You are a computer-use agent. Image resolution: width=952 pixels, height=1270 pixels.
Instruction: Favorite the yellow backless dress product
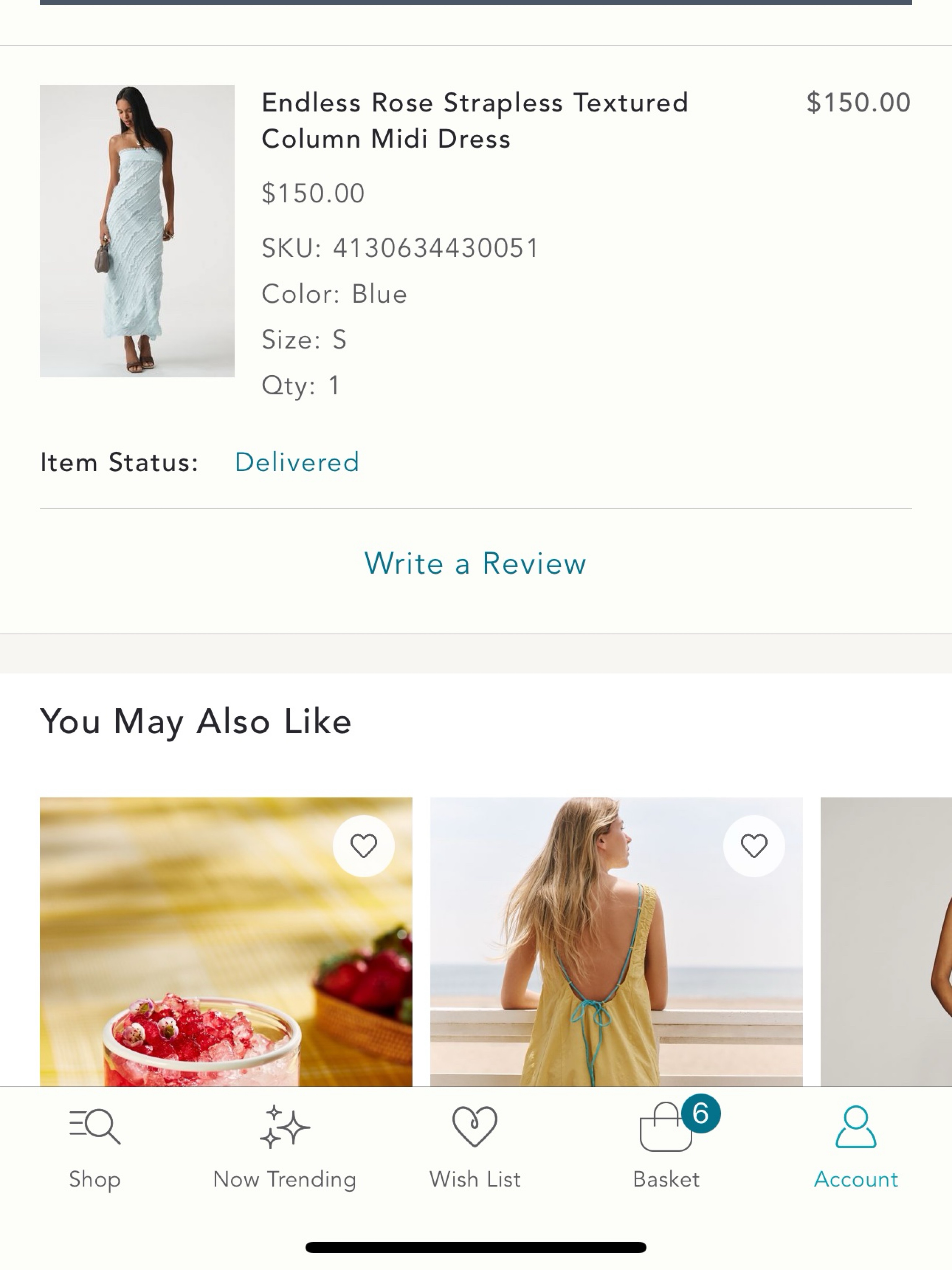click(754, 846)
